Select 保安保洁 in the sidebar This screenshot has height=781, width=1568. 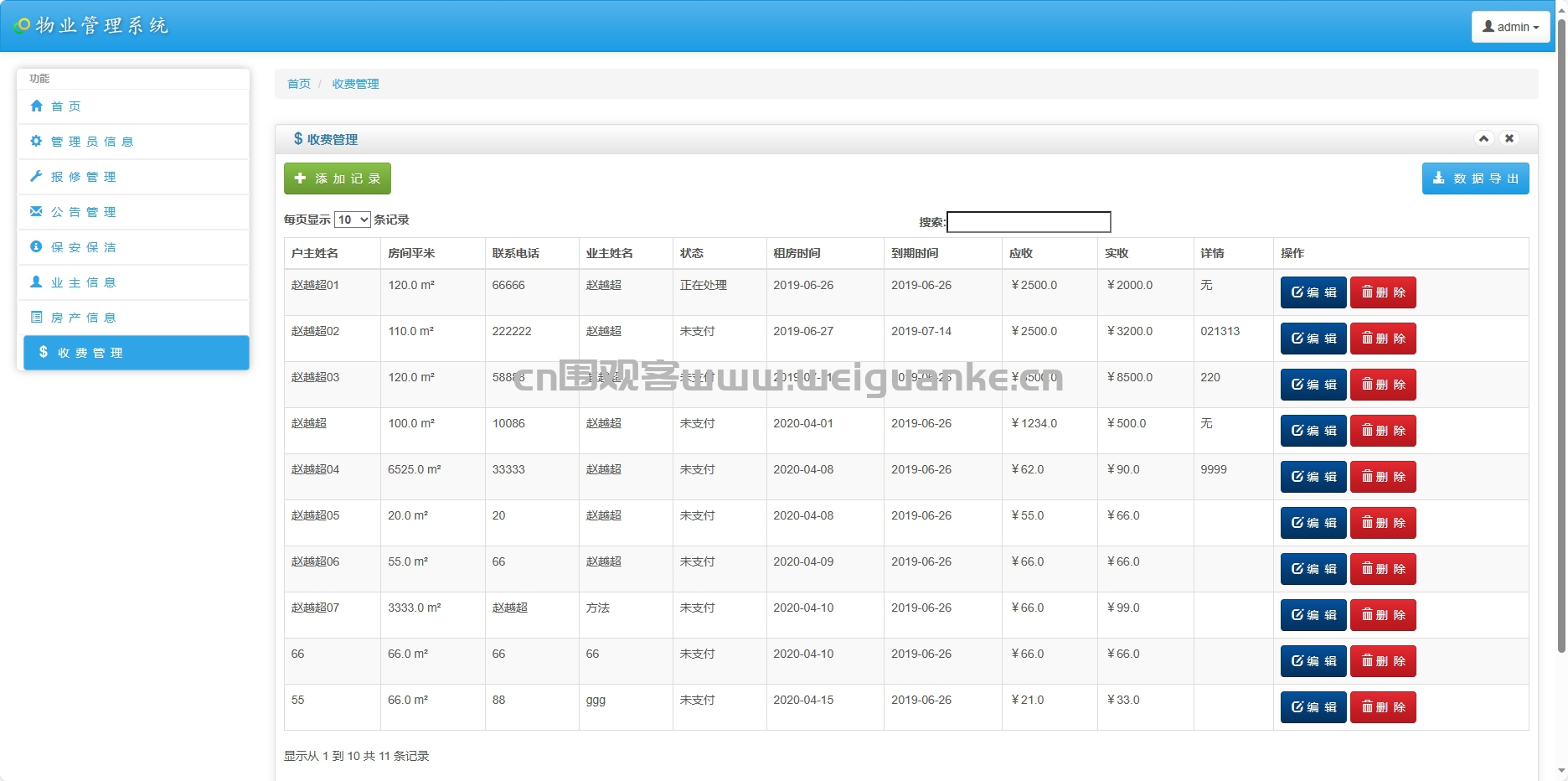point(133,247)
